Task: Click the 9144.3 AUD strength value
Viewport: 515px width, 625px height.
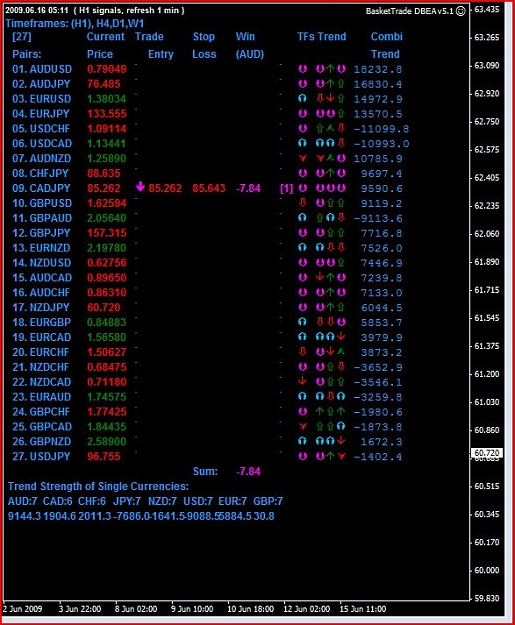Action: (24, 516)
